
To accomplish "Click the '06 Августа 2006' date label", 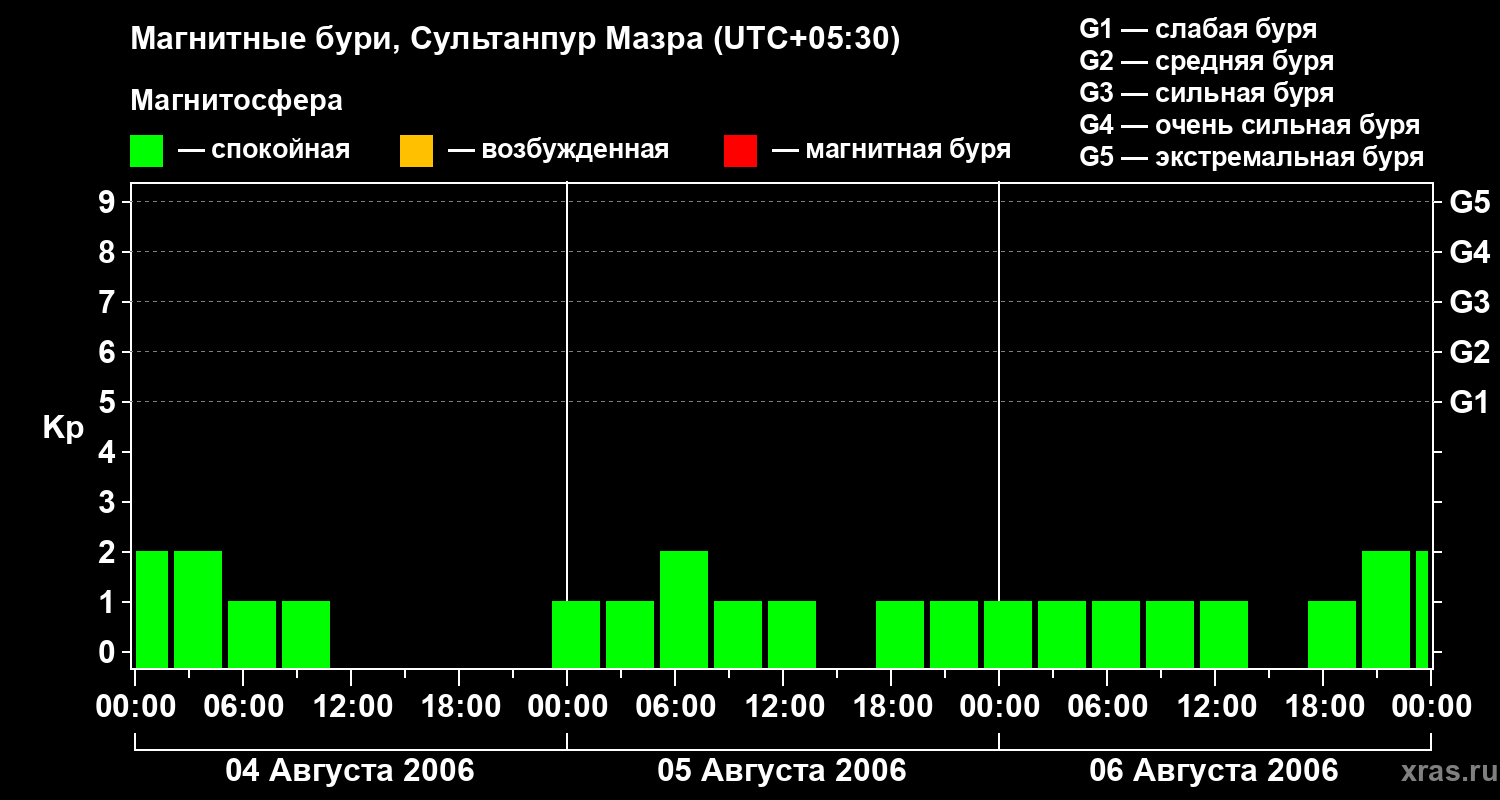I will click(1214, 770).
